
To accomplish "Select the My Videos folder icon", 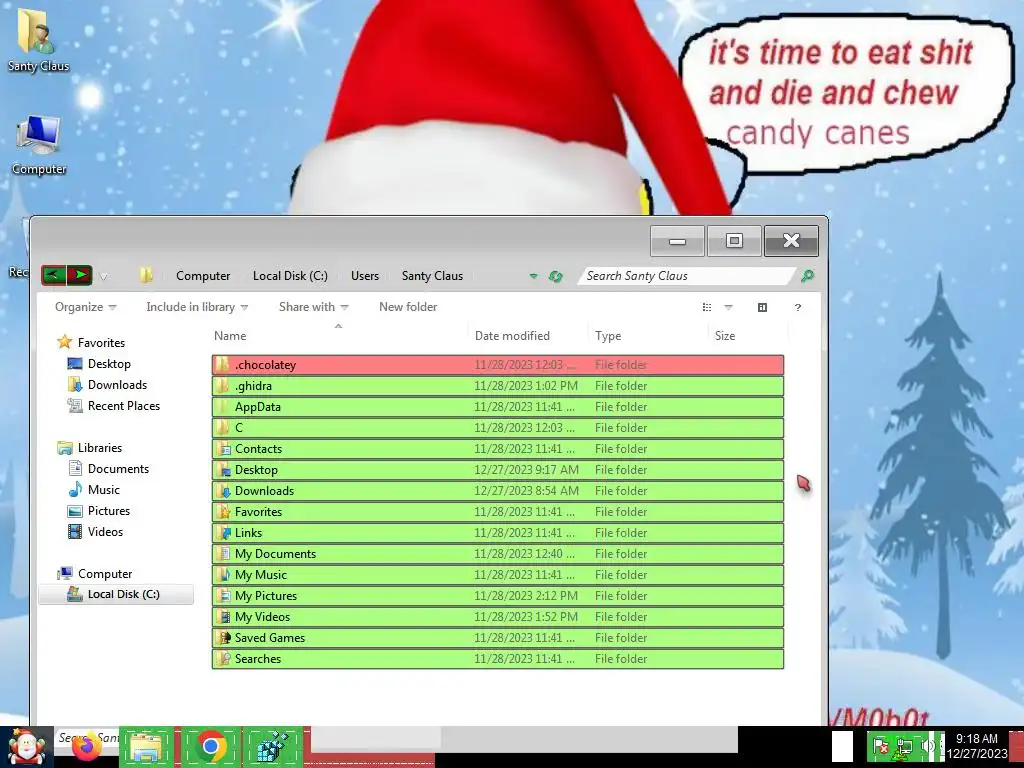I will pyautogui.click(x=225, y=616).
